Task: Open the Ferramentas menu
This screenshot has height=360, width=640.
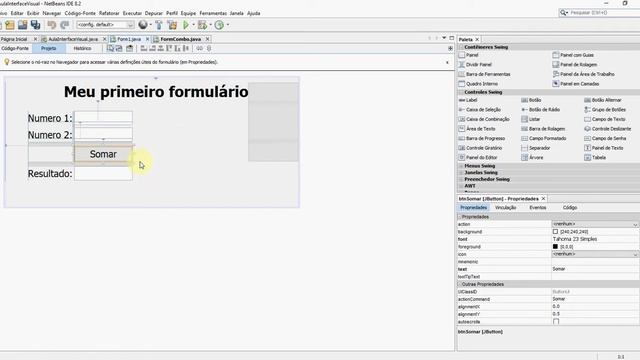Action: [x=213, y=13]
